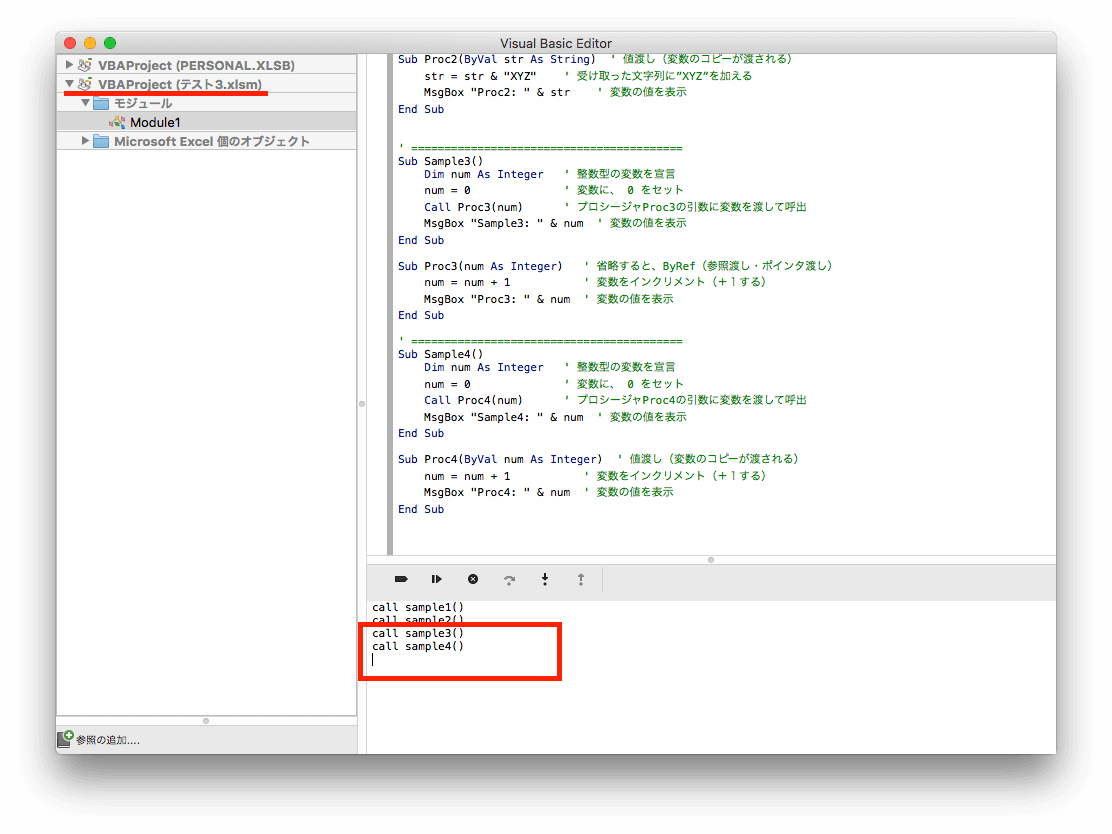Select VBAProject (テスト3.xlsm) project label

pos(179,84)
